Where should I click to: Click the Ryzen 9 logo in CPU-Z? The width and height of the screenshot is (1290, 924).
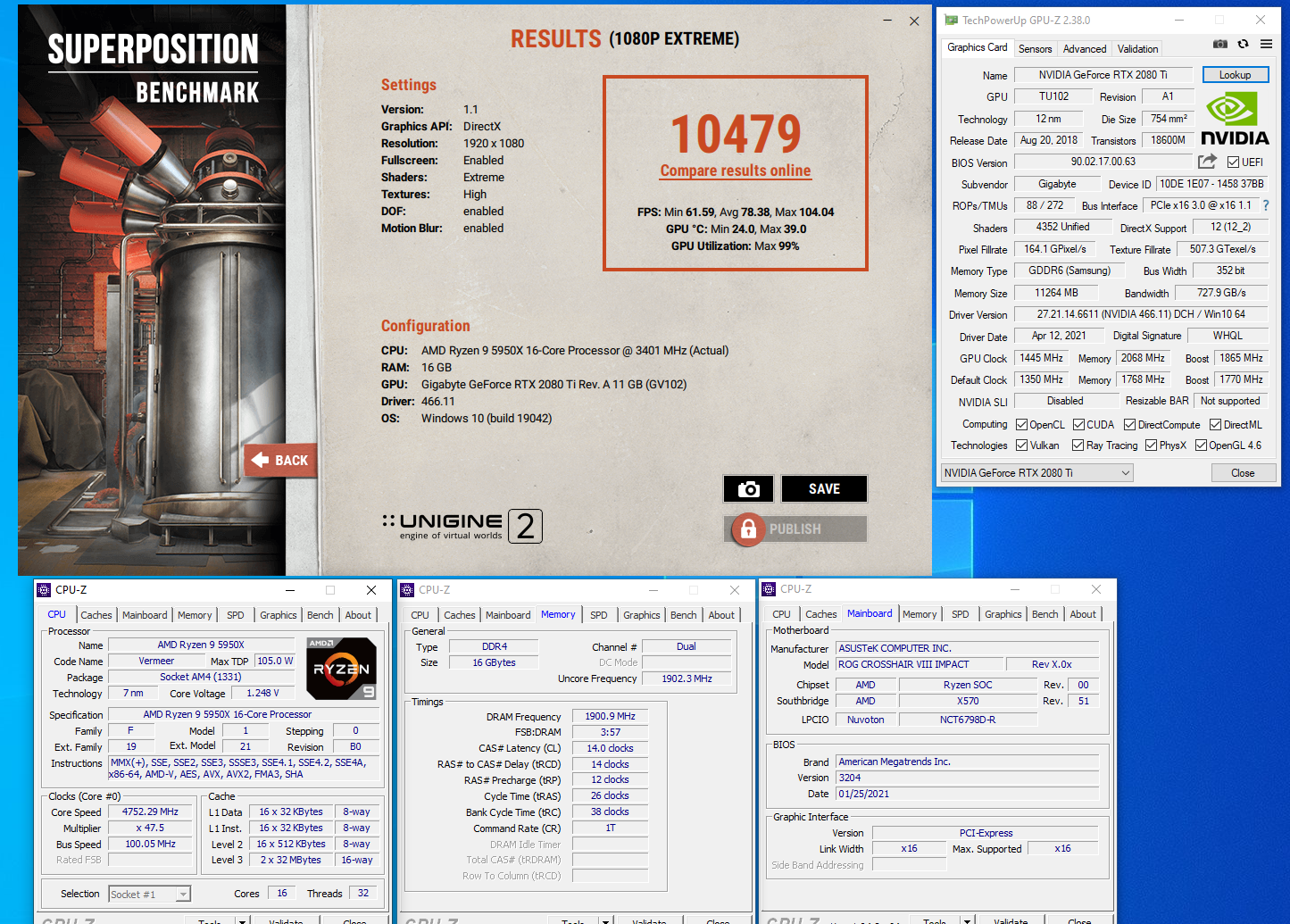click(x=341, y=668)
